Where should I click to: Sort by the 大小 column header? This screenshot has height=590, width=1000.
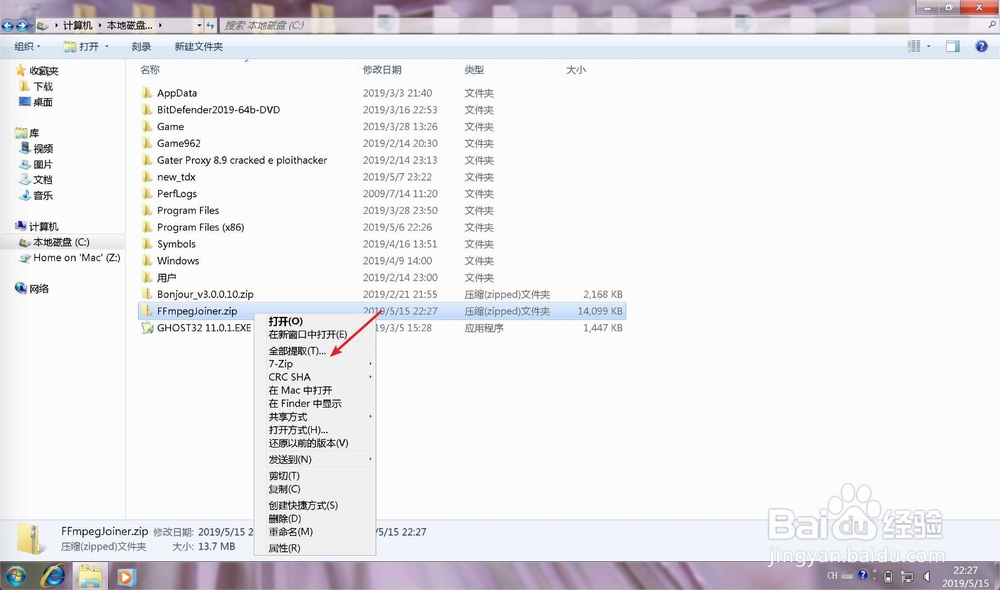pos(575,70)
